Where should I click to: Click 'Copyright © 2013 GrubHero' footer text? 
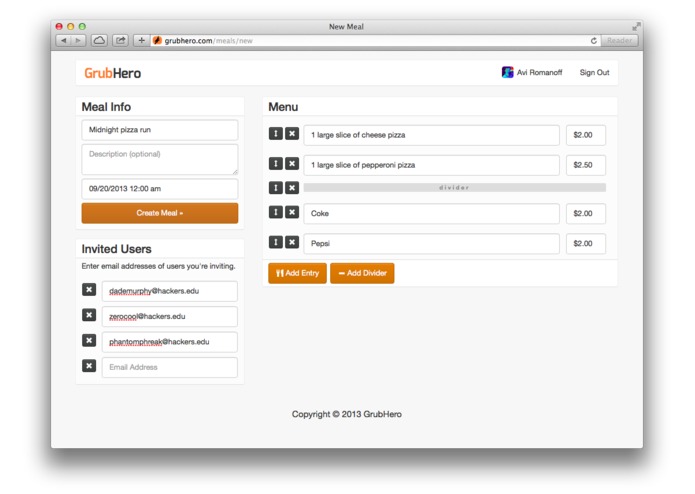click(347, 414)
